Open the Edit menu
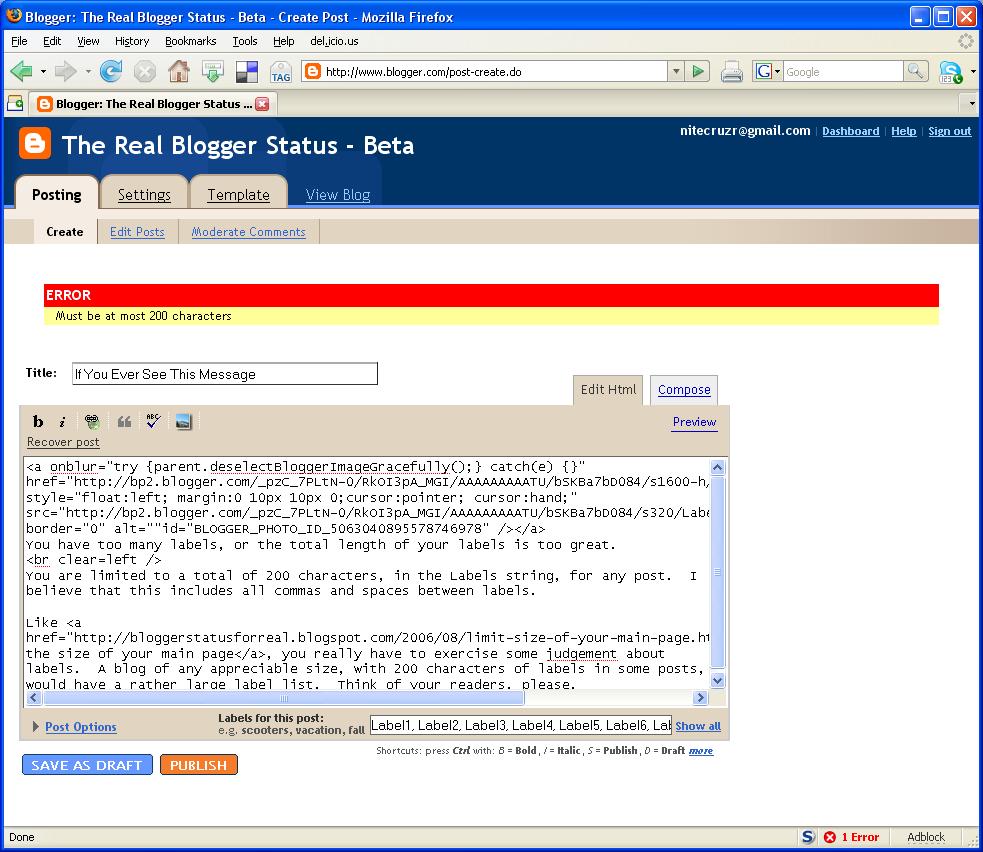The height and width of the screenshot is (852, 983). [52, 41]
